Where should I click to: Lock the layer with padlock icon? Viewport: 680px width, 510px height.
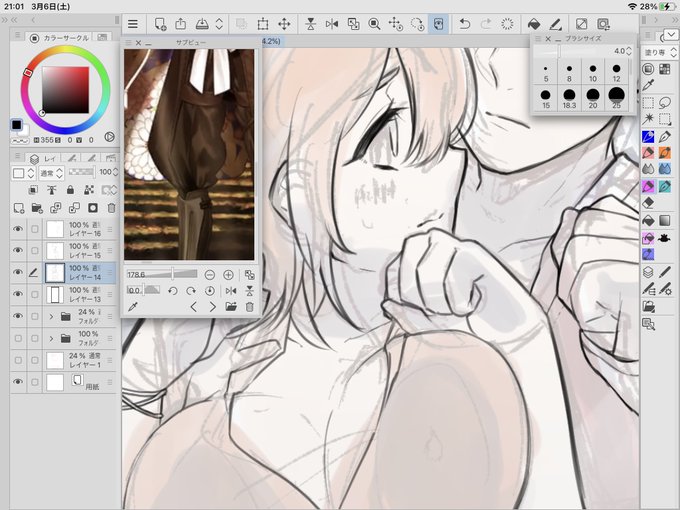tap(70, 190)
